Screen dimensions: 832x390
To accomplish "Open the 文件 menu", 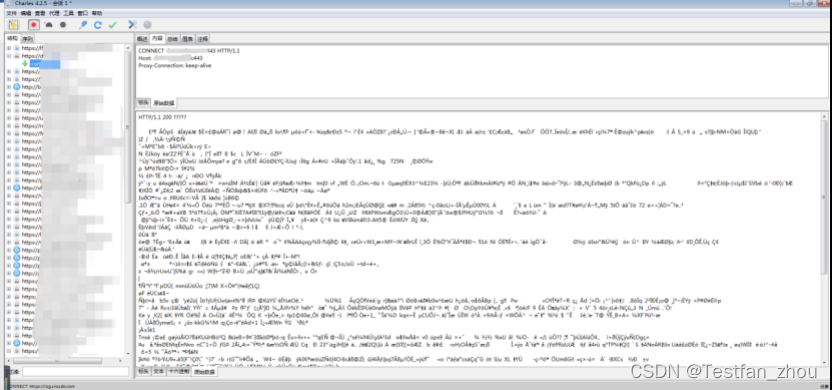I will (11, 13).
